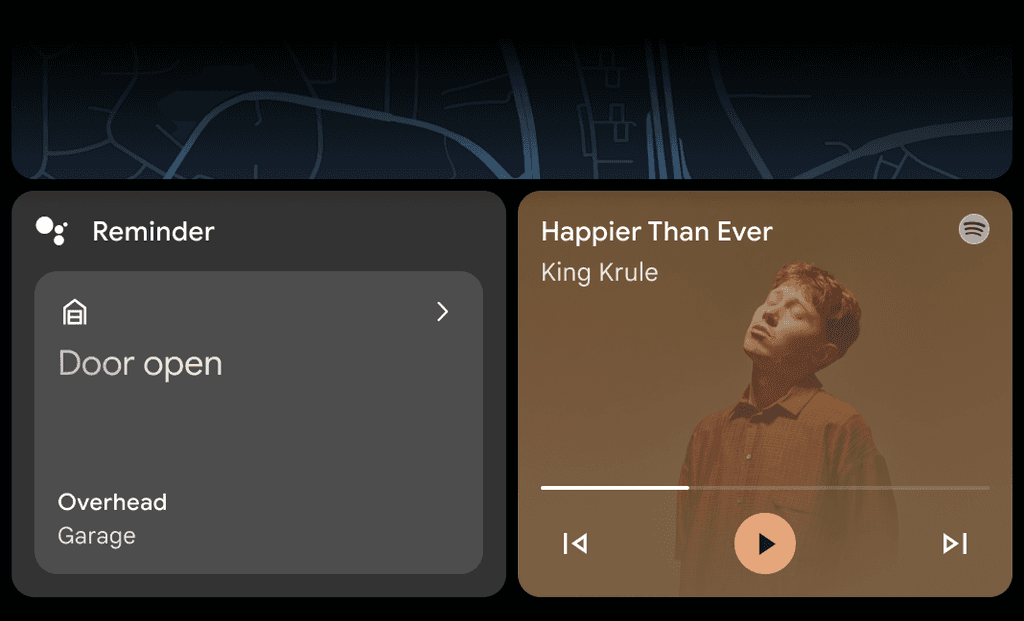
Task: Click the played portion of the progress bar
Action: [615, 488]
